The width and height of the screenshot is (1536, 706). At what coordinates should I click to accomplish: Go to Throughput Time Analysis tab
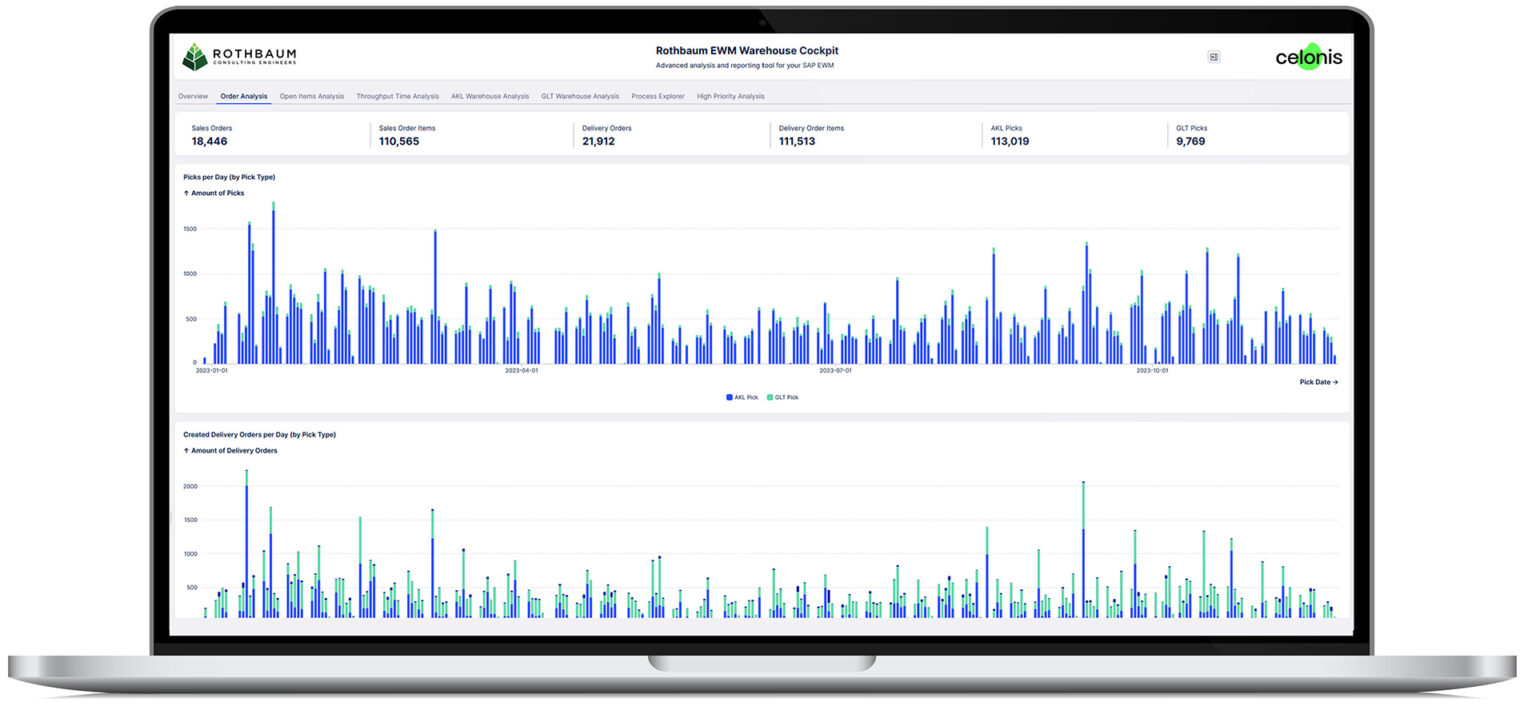(398, 96)
